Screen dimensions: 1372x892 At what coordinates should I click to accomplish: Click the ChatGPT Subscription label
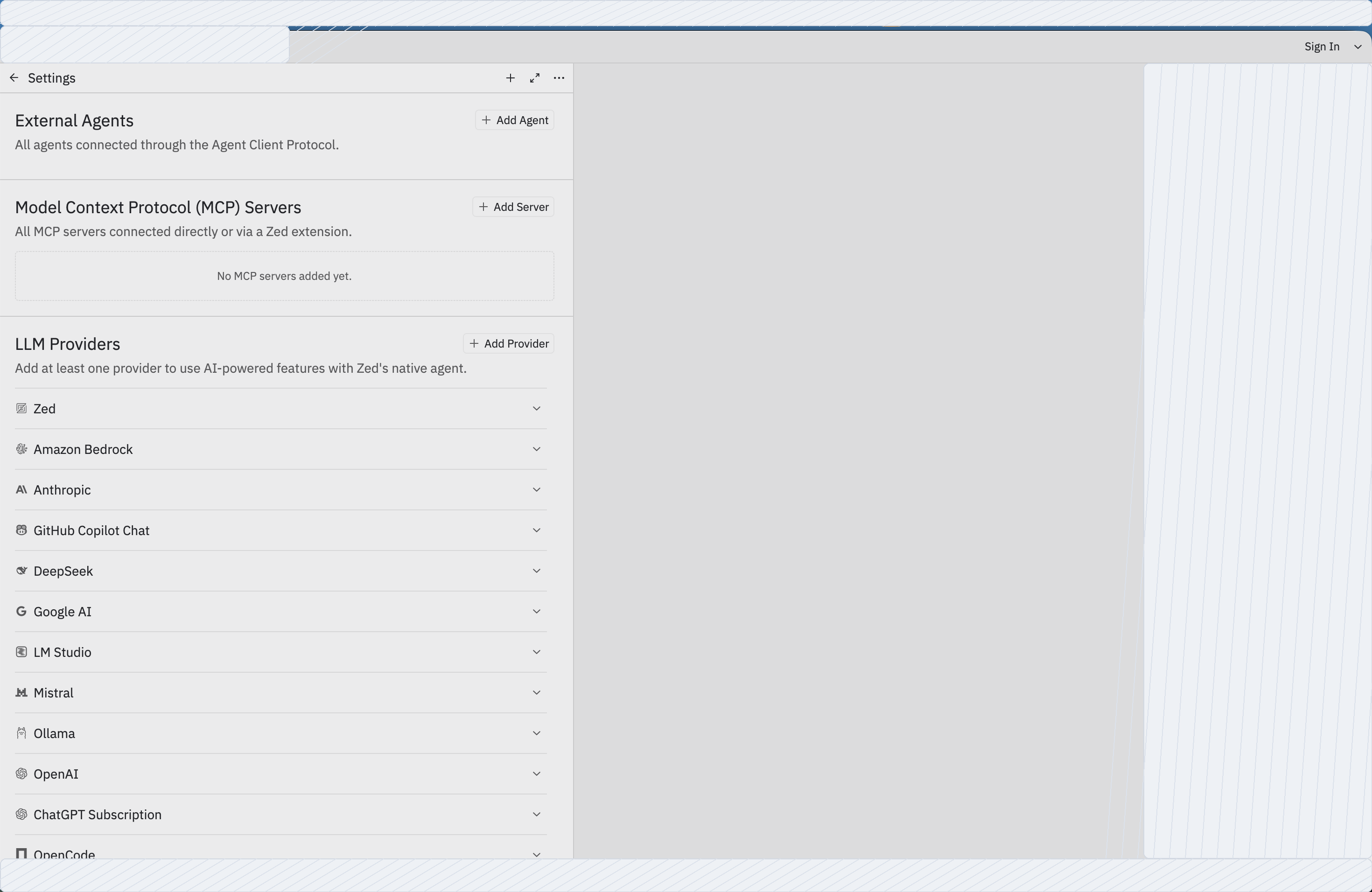pos(98,815)
